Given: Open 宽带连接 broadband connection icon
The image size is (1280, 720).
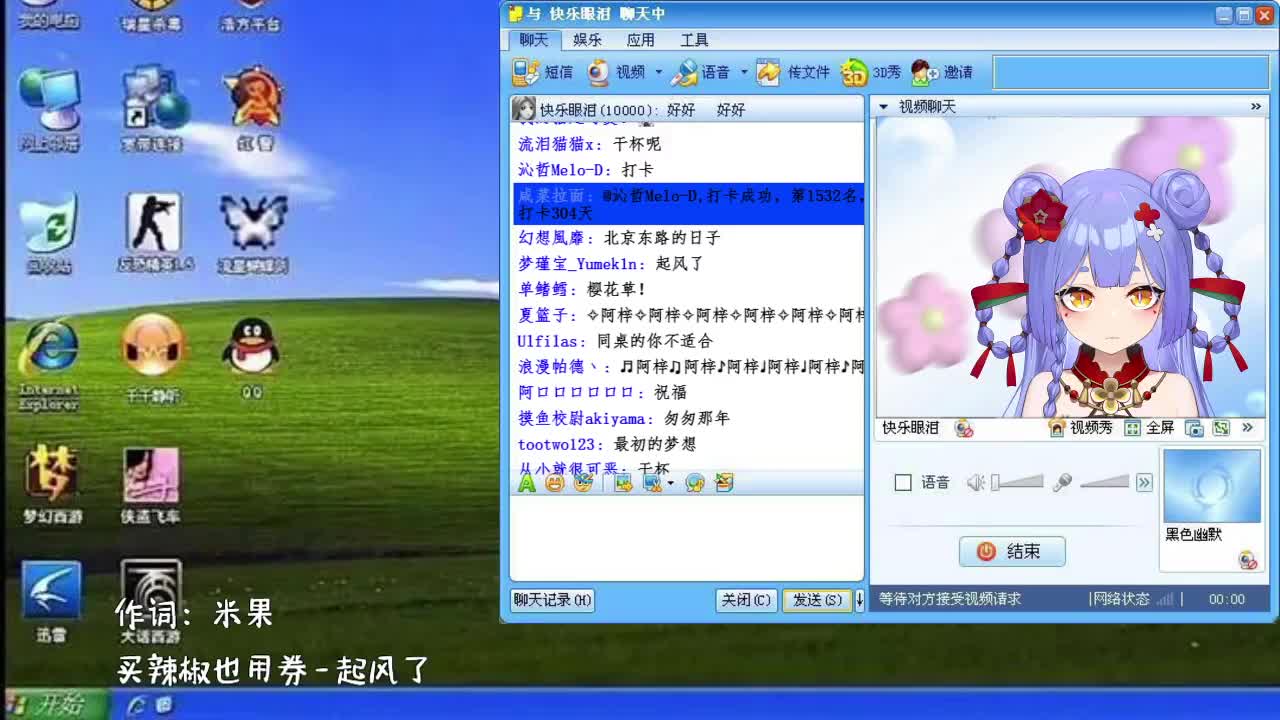Looking at the screenshot, I should 152,110.
